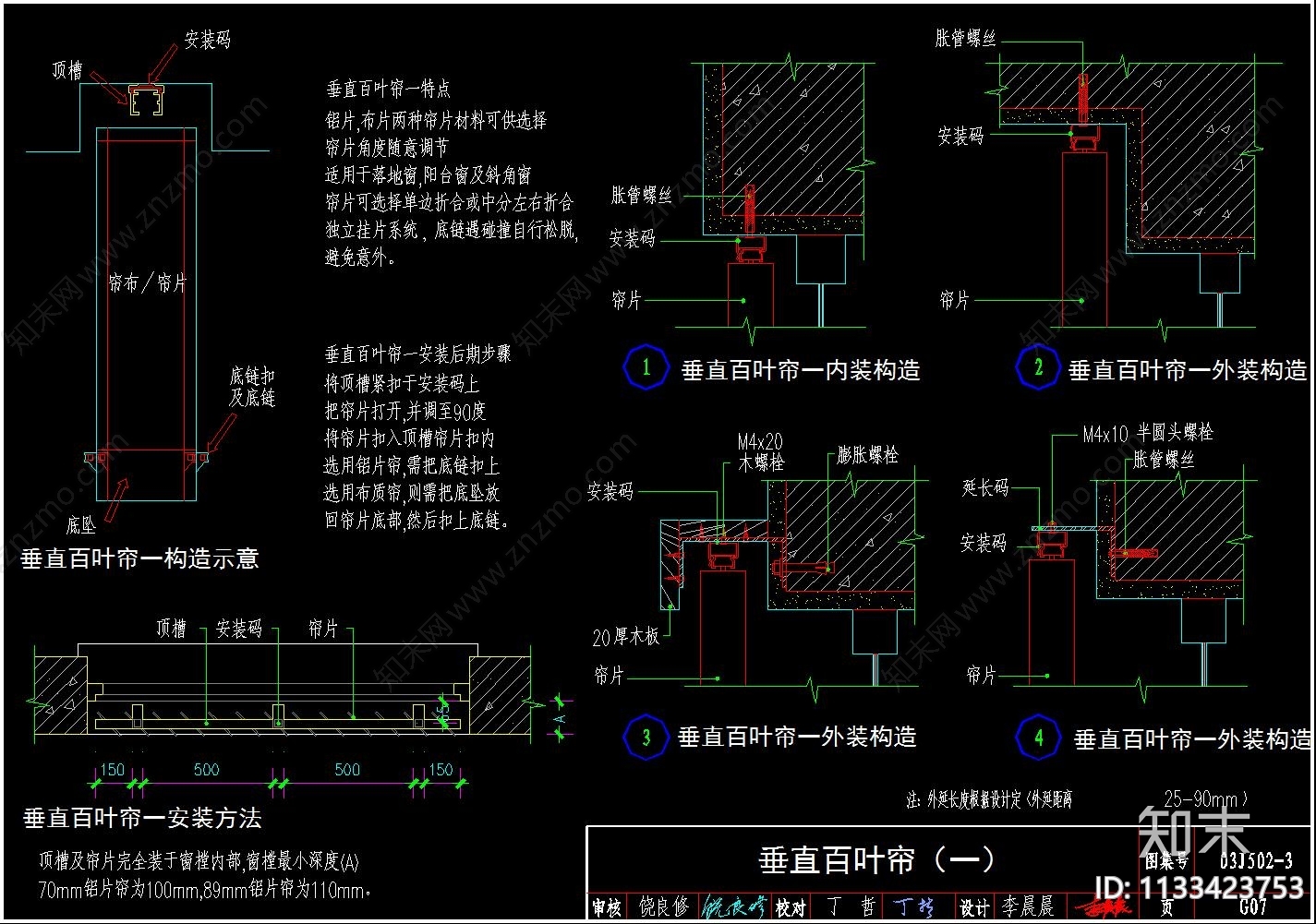Select the note '70mm铝片帘为100mm,89mm铝片帘为110mm。'
The height and width of the screenshot is (924, 1316).
pyautogui.click(x=206, y=891)
